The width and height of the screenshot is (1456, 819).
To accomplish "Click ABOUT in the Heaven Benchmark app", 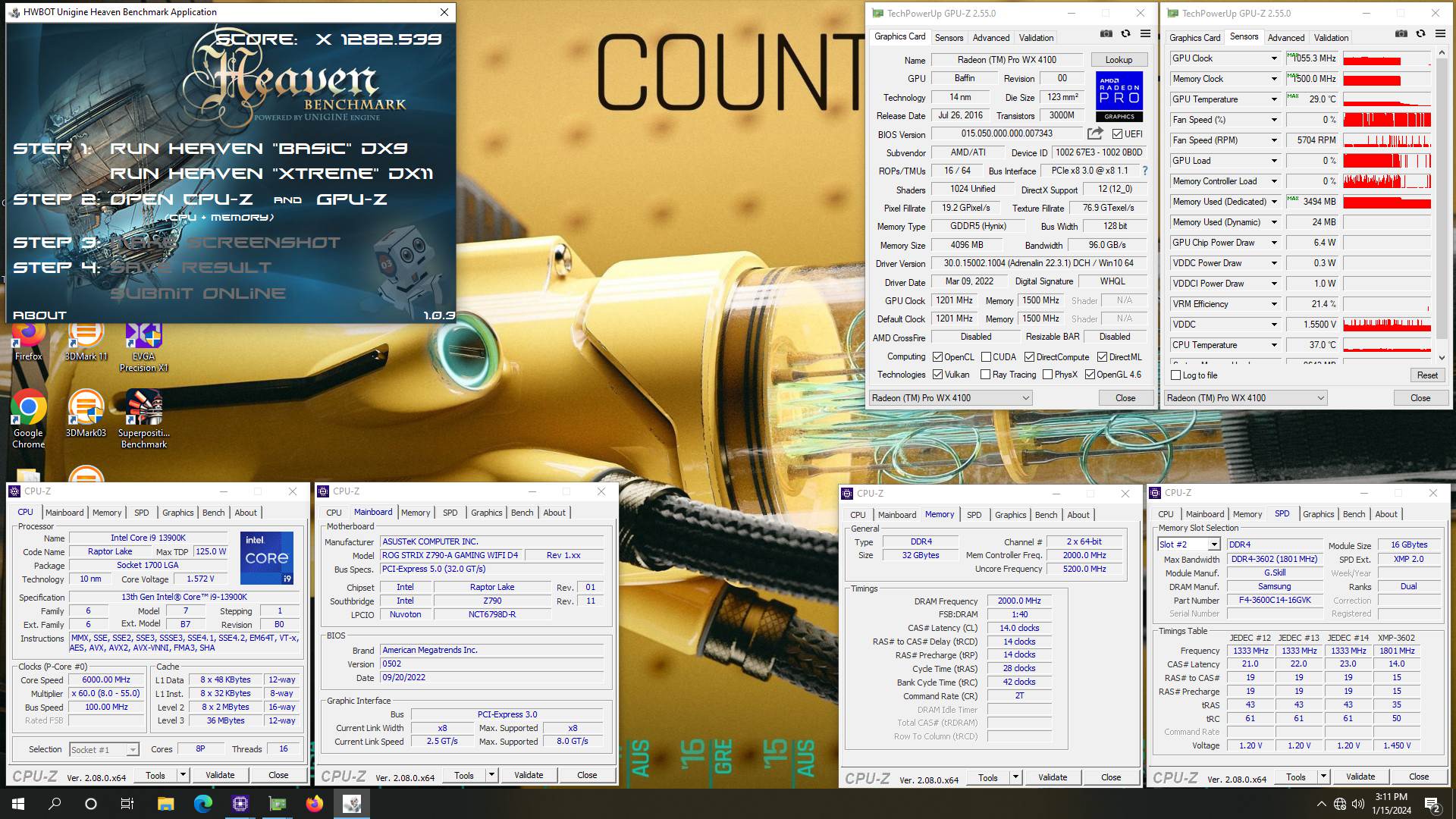I will (39, 315).
